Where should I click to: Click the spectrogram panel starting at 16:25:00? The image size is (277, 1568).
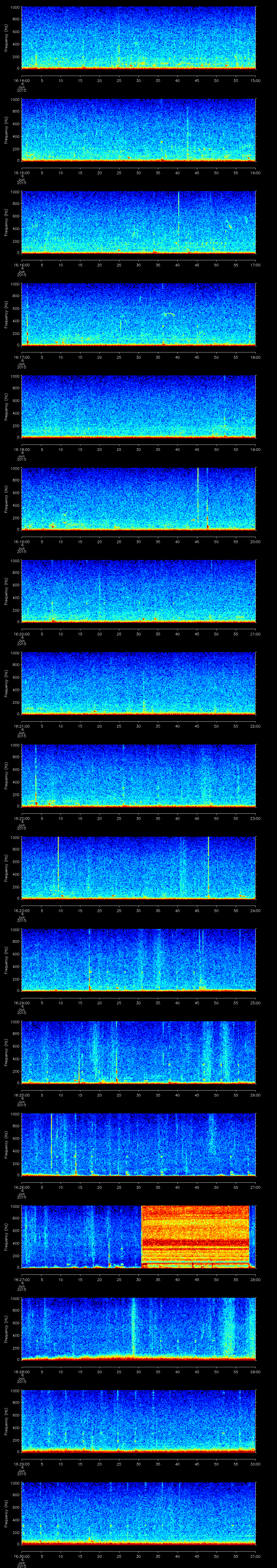pos(138,1052)
